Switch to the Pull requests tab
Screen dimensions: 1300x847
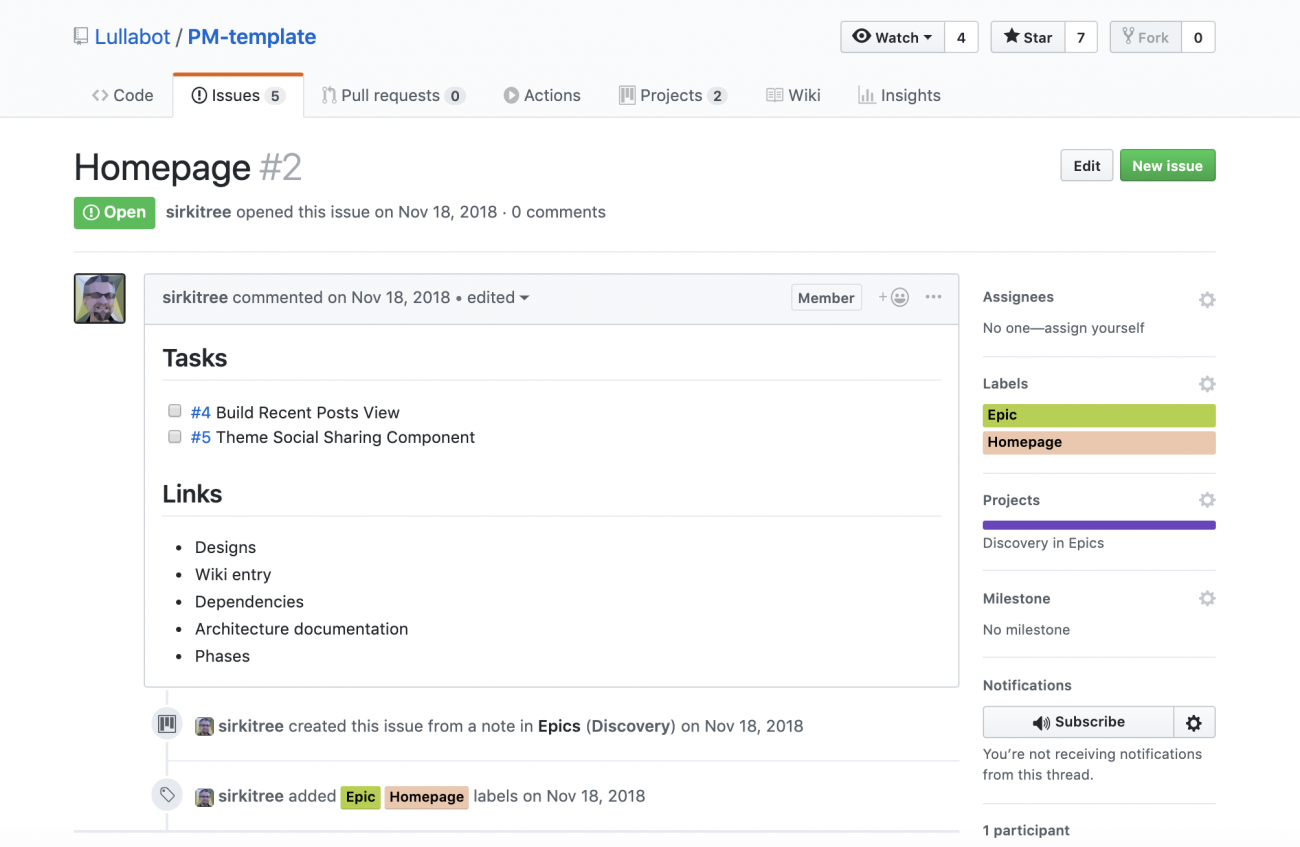pos(392,95)
